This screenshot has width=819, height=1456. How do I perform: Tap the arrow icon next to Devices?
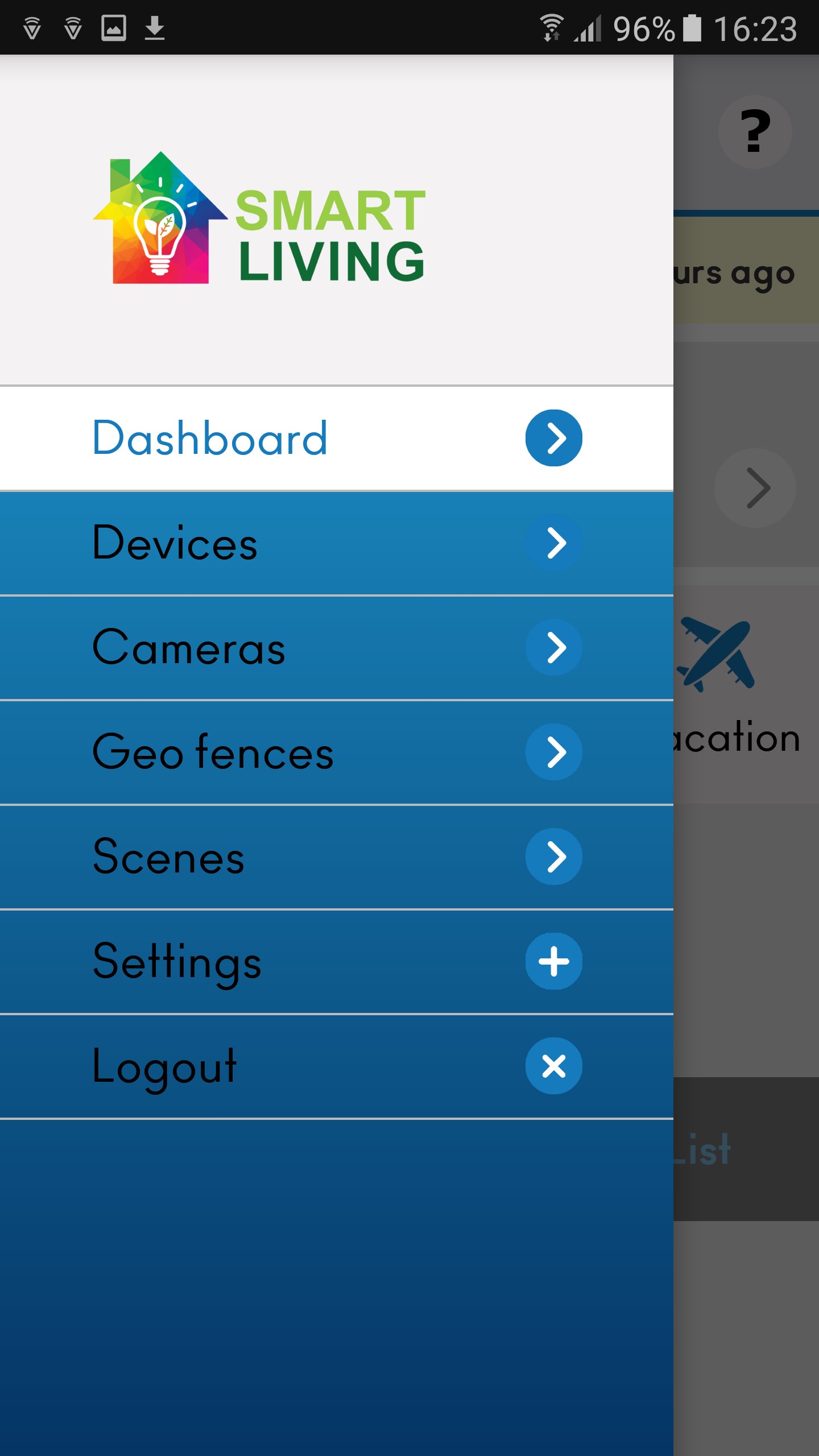click(x=553, y=543)
